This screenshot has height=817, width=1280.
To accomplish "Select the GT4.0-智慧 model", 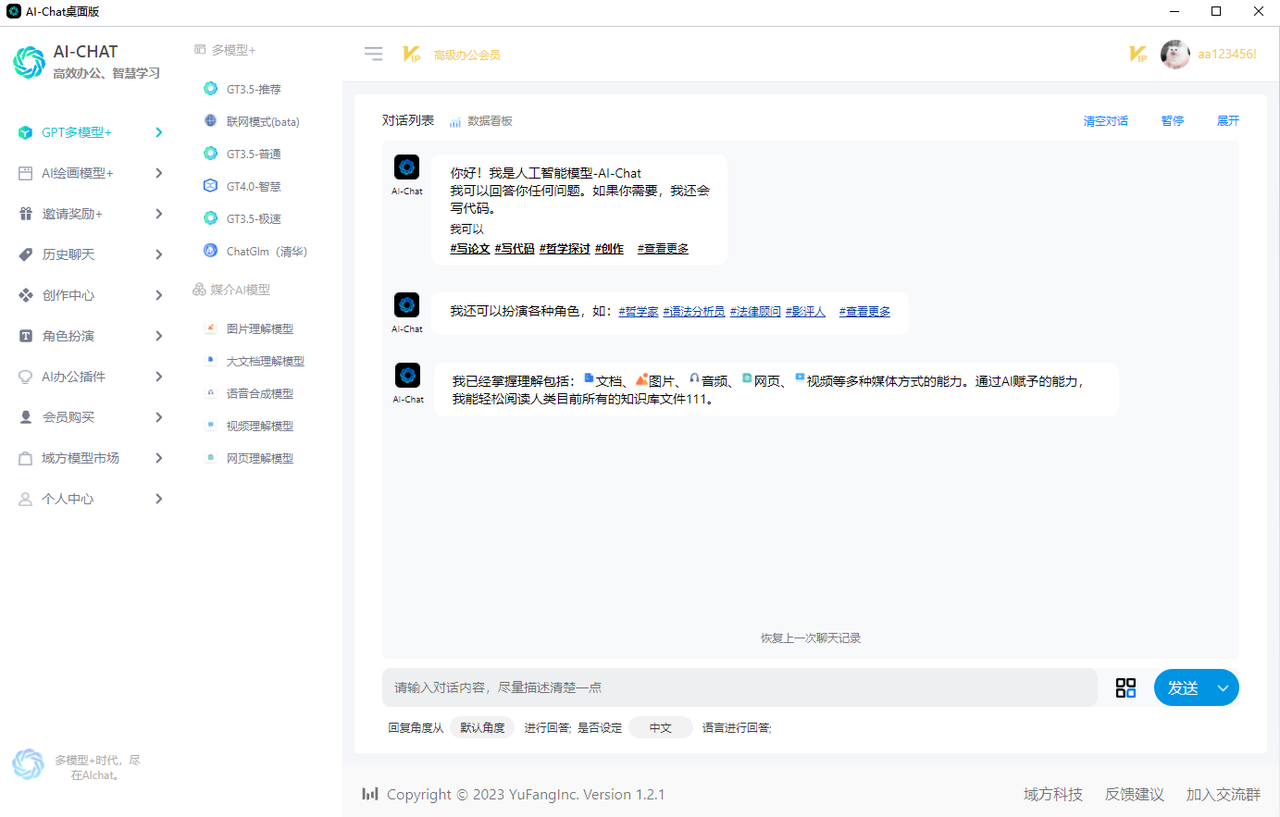I will point(253,186).
